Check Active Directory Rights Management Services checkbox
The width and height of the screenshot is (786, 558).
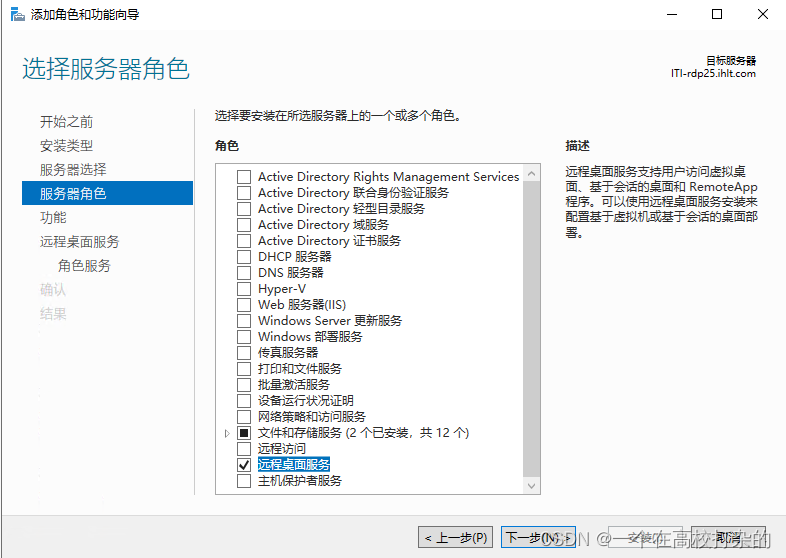click(244, 177)
